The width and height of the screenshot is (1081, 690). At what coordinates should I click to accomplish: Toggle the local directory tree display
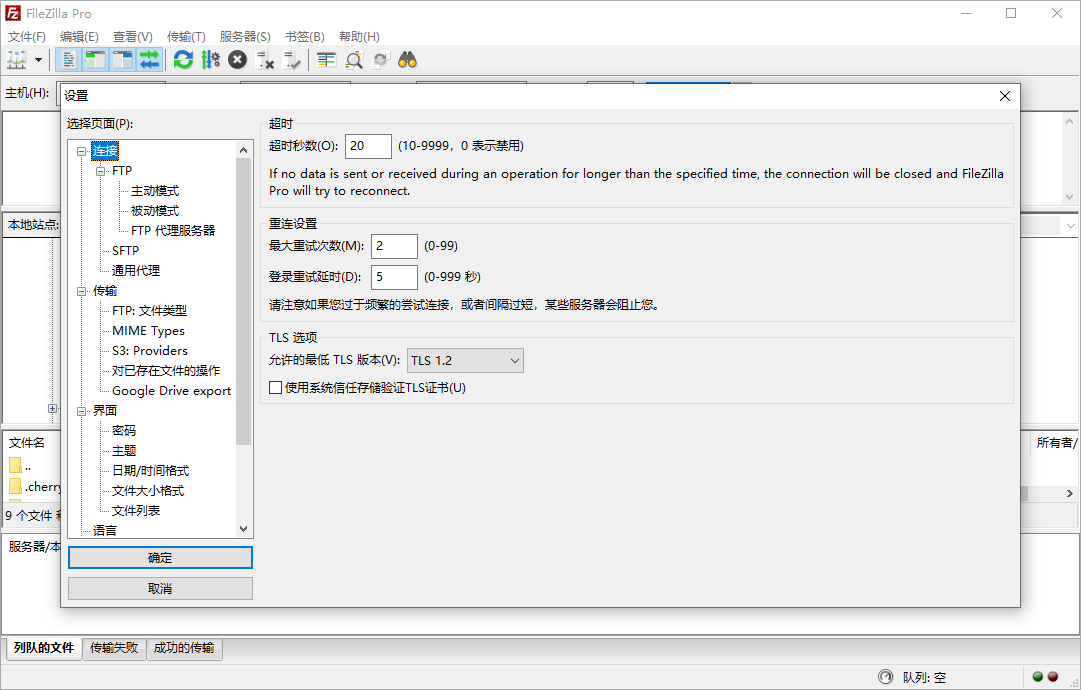click(93, 59)
